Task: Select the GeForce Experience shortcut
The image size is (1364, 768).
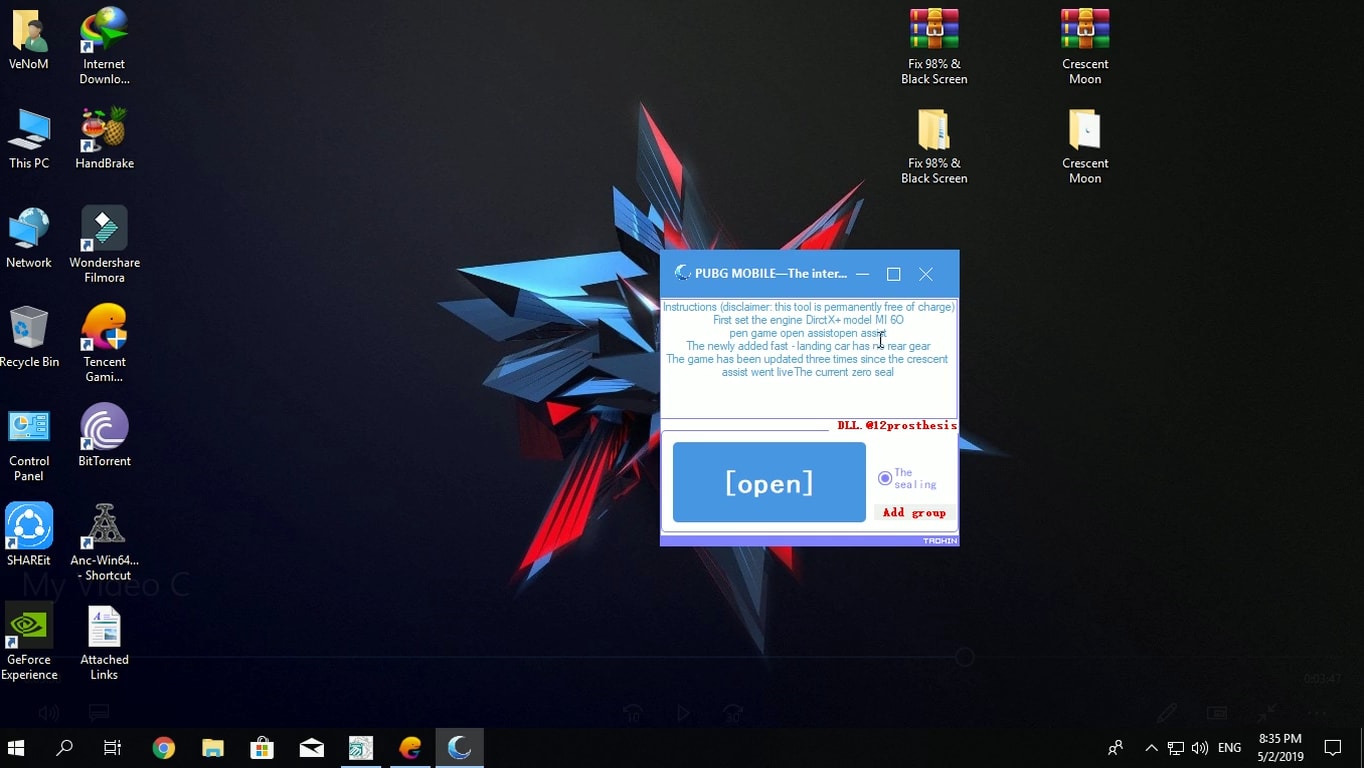Action: [x=29, y=641]
